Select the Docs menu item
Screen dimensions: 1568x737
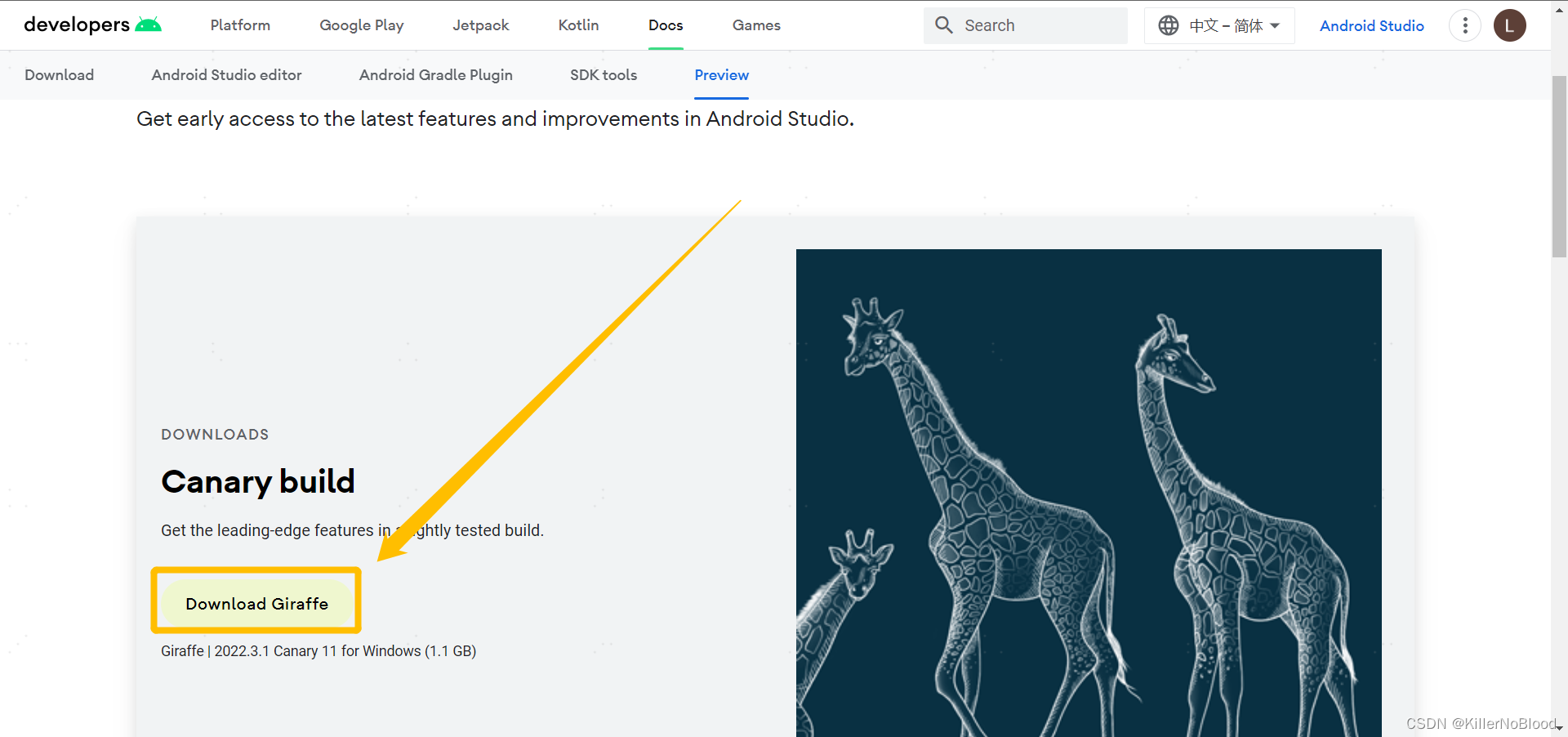coord(666,25)
